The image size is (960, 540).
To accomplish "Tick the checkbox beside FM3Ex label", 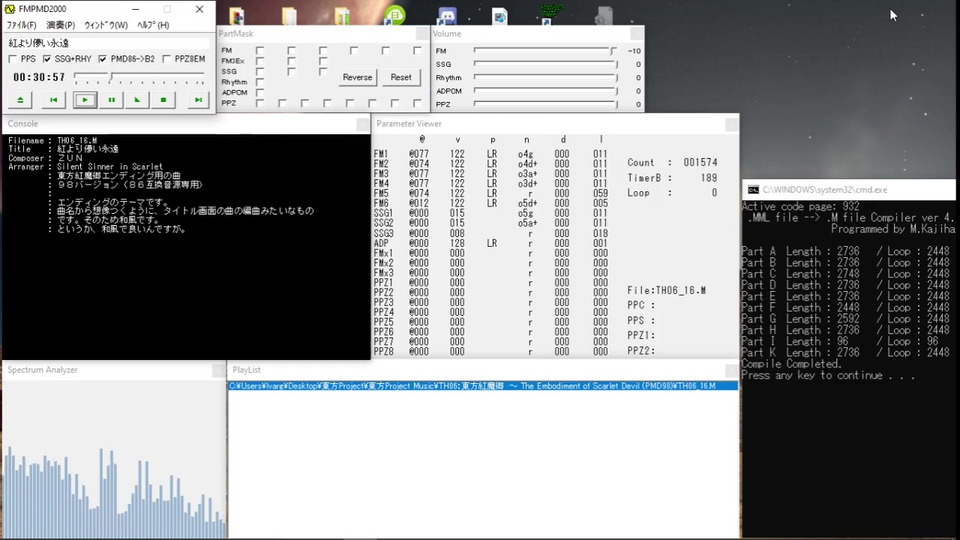I will coord(260,61).
